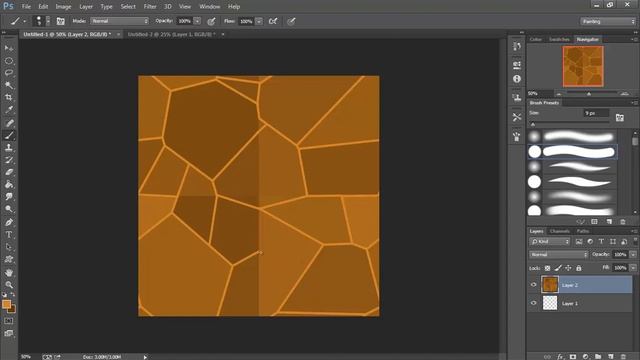Screen dimensions: 640x360
Task: Toggle lock position
Action: [568, 268]
